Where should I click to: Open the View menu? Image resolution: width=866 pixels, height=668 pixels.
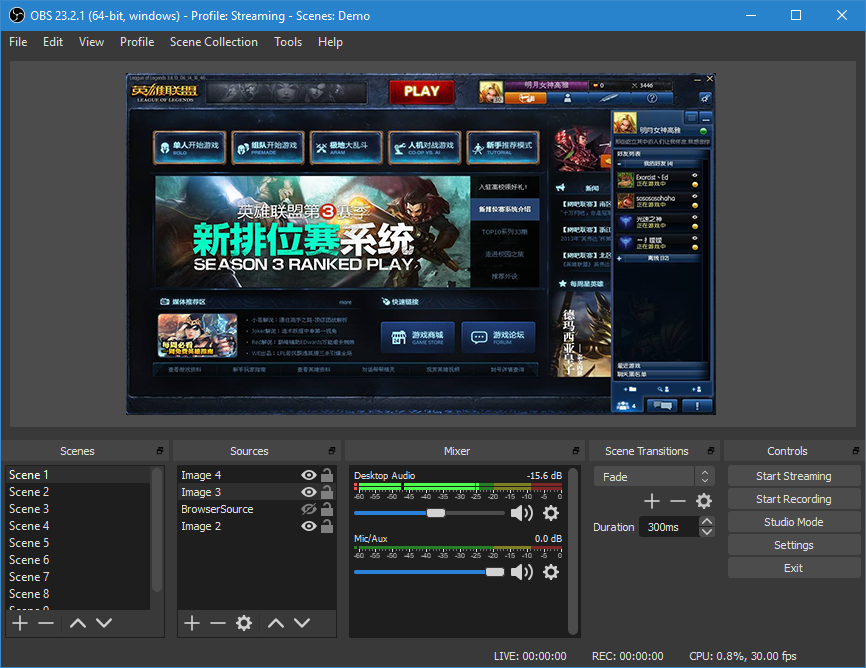click(91, 42)
